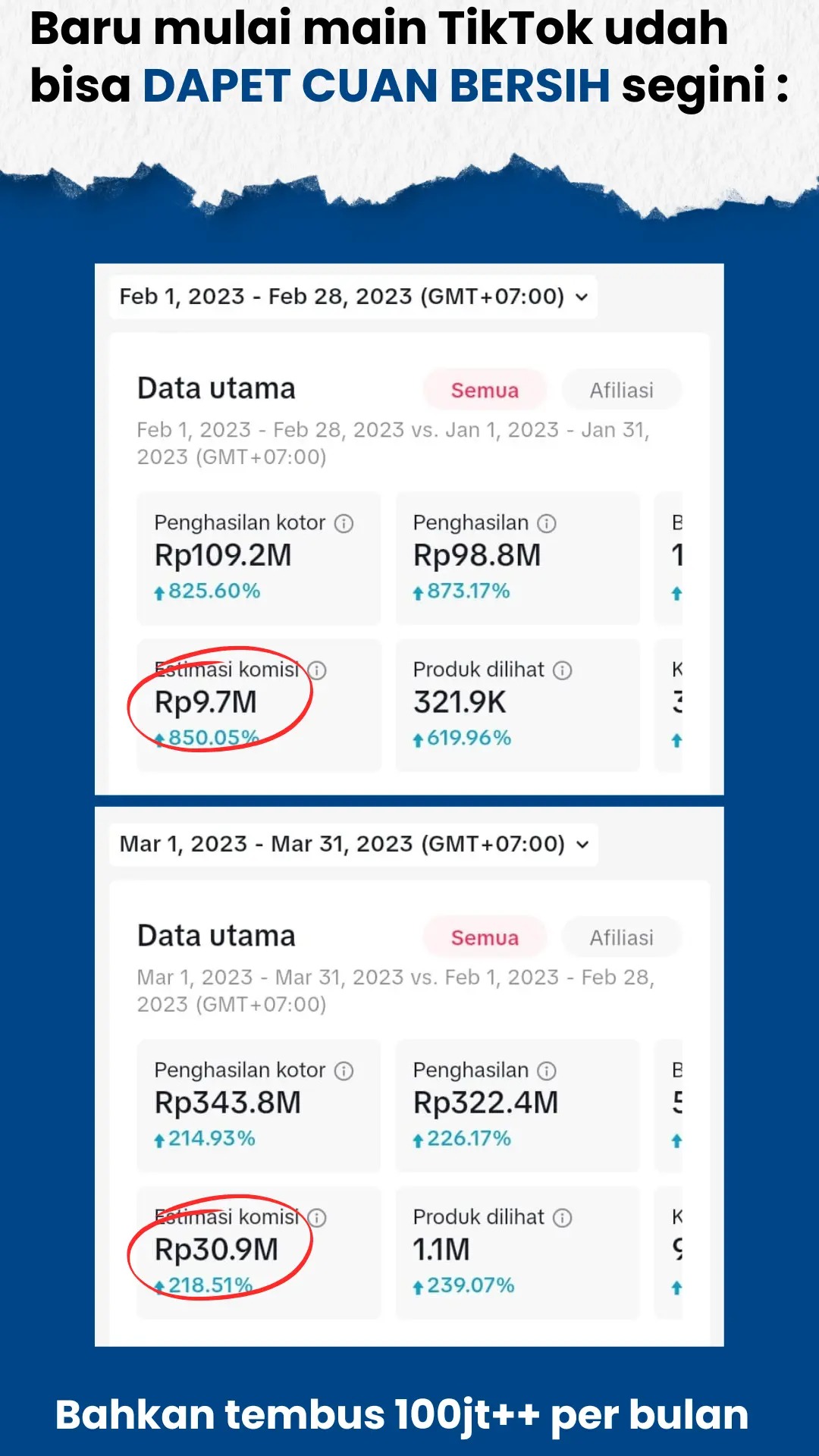Image resolution: width=819 pixels, height=1456 pixels.
Task: Open the Mar 1 - Mar 31 date range dropdown
Action: pyautogui.click(x=353, y=844)
